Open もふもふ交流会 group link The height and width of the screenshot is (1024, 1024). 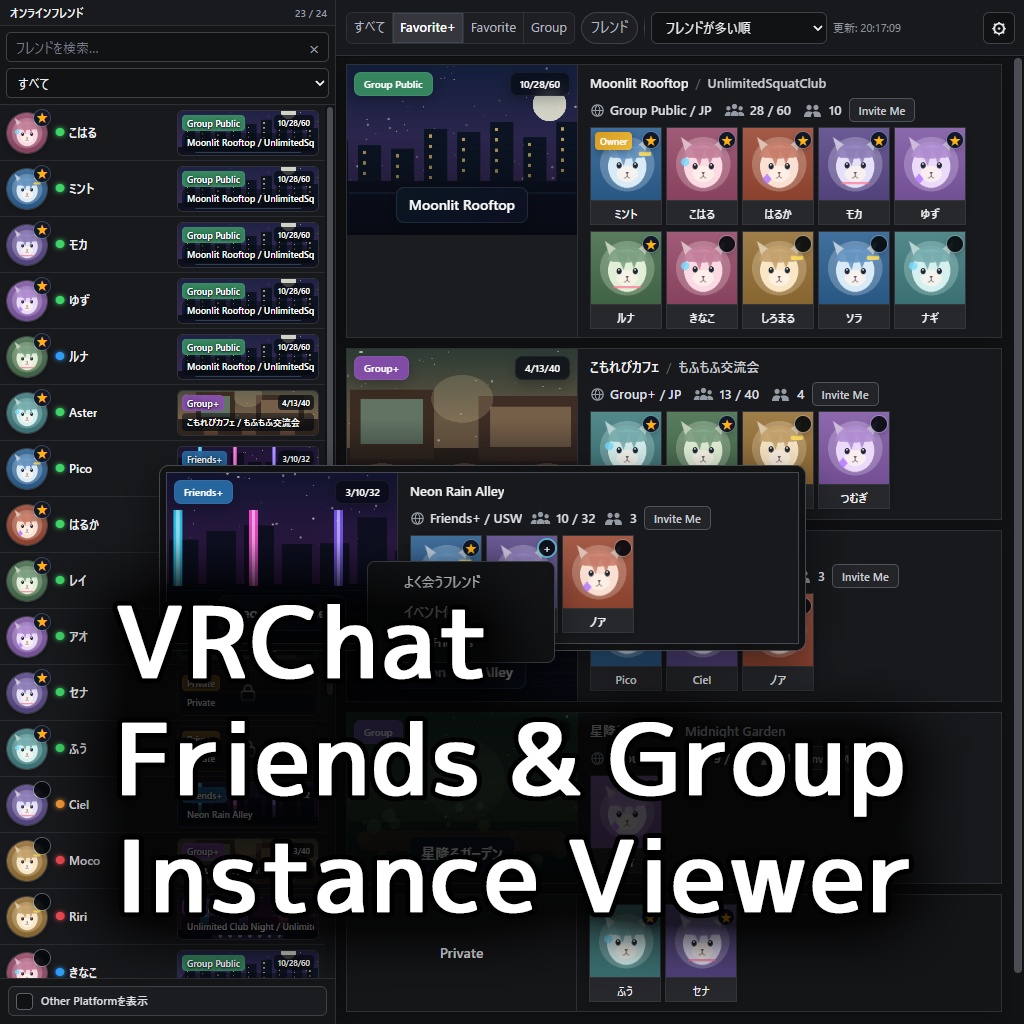point(718,367)
